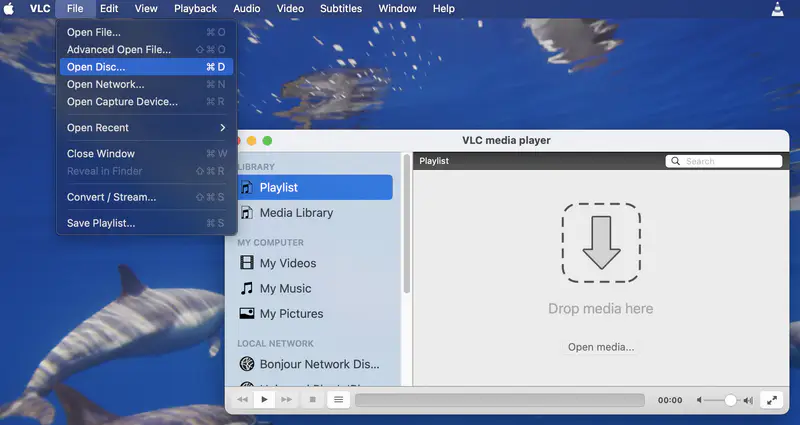Open the Edit menu
The width and height of the screenshot is (800, 425).
[109, 9]
